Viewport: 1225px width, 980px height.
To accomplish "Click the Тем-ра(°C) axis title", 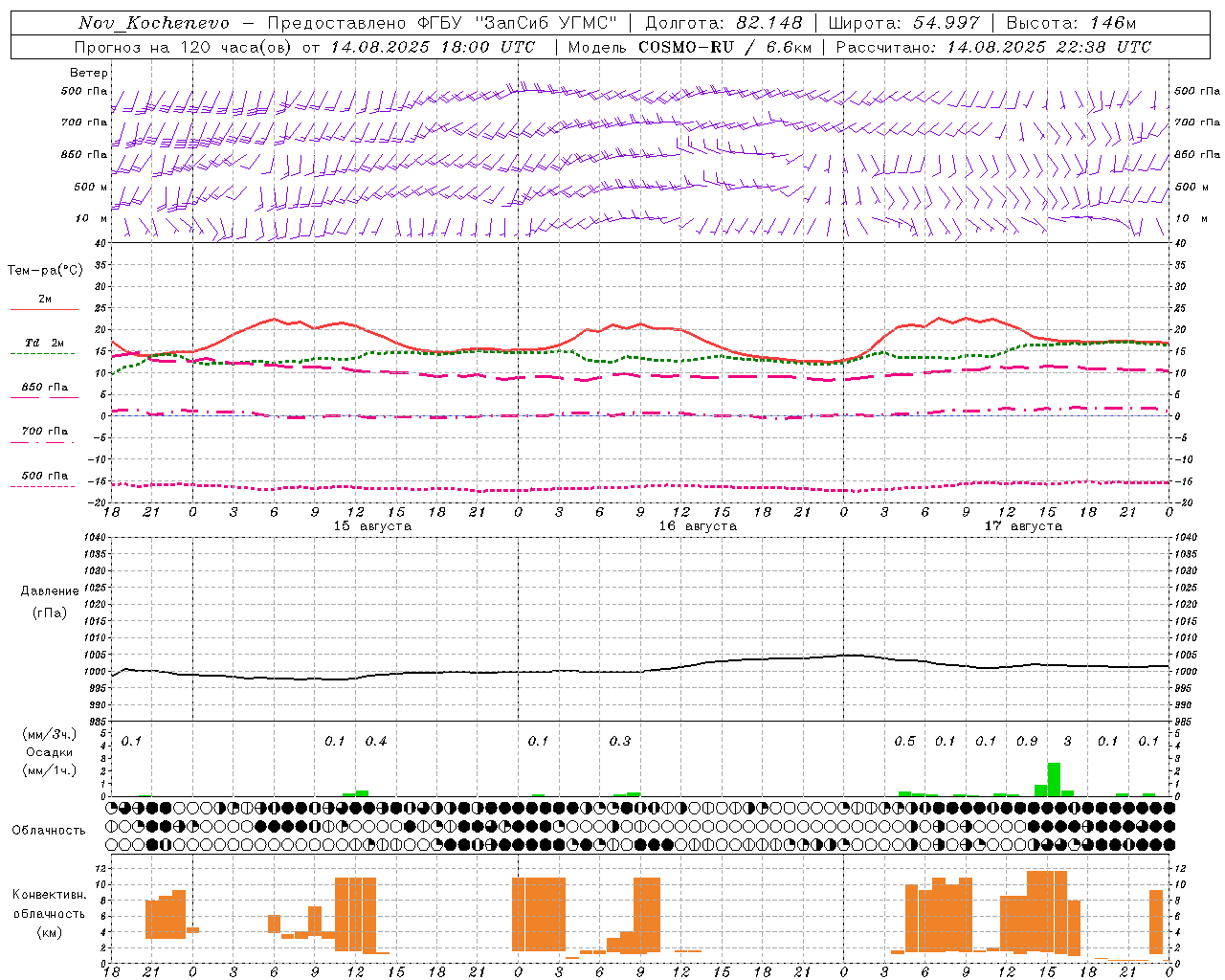I will tap(45, 271).
